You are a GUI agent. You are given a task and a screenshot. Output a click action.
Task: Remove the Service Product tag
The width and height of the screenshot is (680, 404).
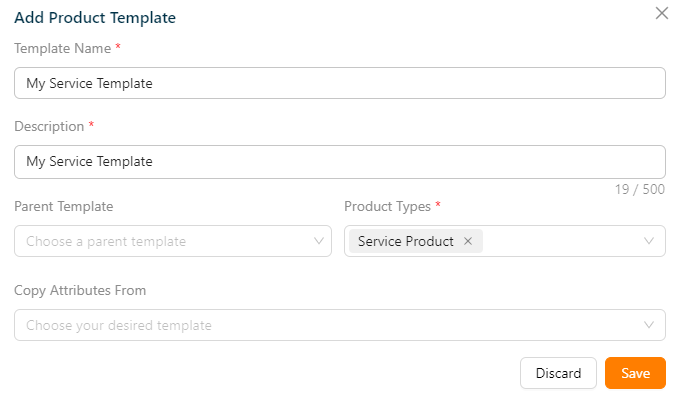(468, 241)
